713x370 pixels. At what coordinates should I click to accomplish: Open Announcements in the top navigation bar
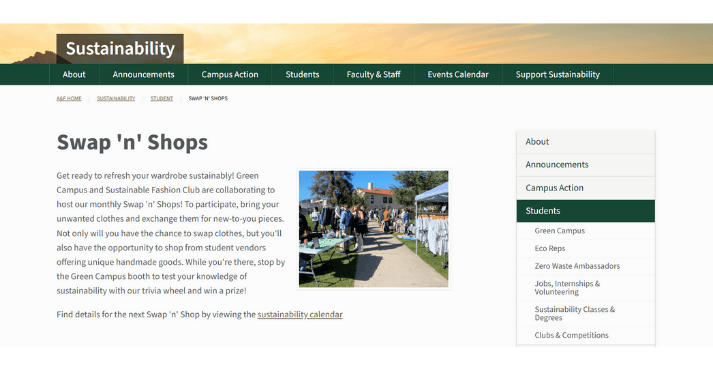(x=144, y=75)
